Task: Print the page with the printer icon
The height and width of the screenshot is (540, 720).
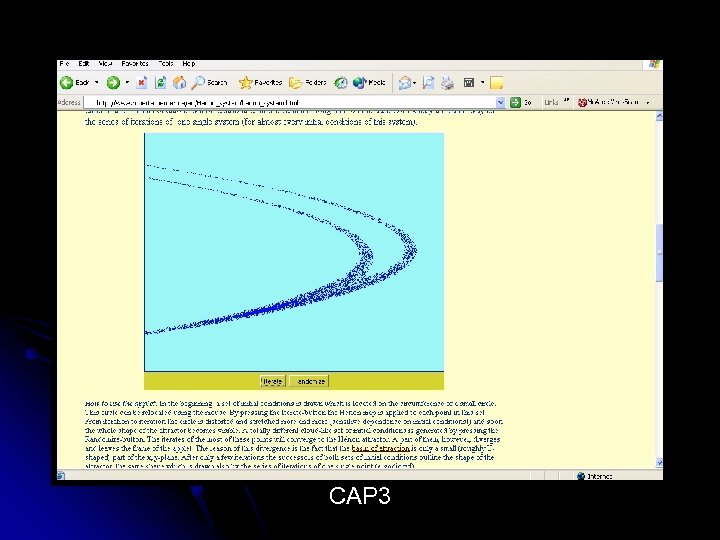Action: click(447, 83)
